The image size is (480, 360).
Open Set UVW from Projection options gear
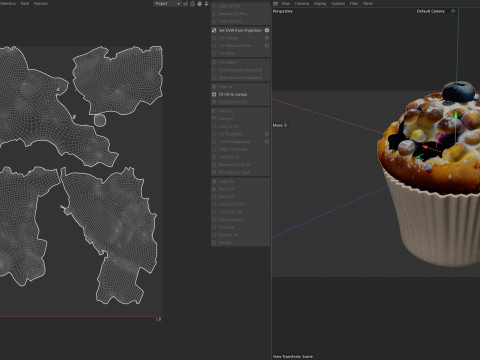coord(267,30)
